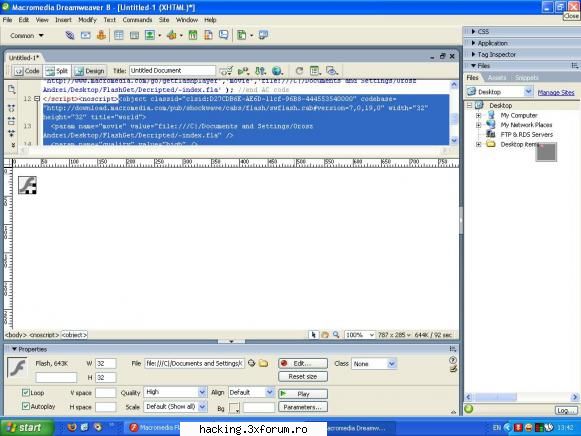This screenshot has height=436, width=581.
Task: Open the Manage Sites link
Action: (x=556, y=92)
